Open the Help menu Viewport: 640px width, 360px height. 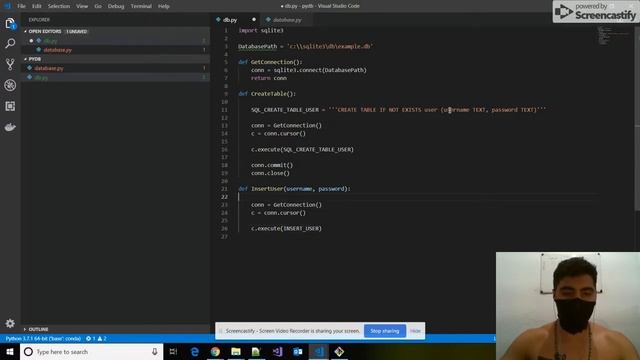click(163, 6)
